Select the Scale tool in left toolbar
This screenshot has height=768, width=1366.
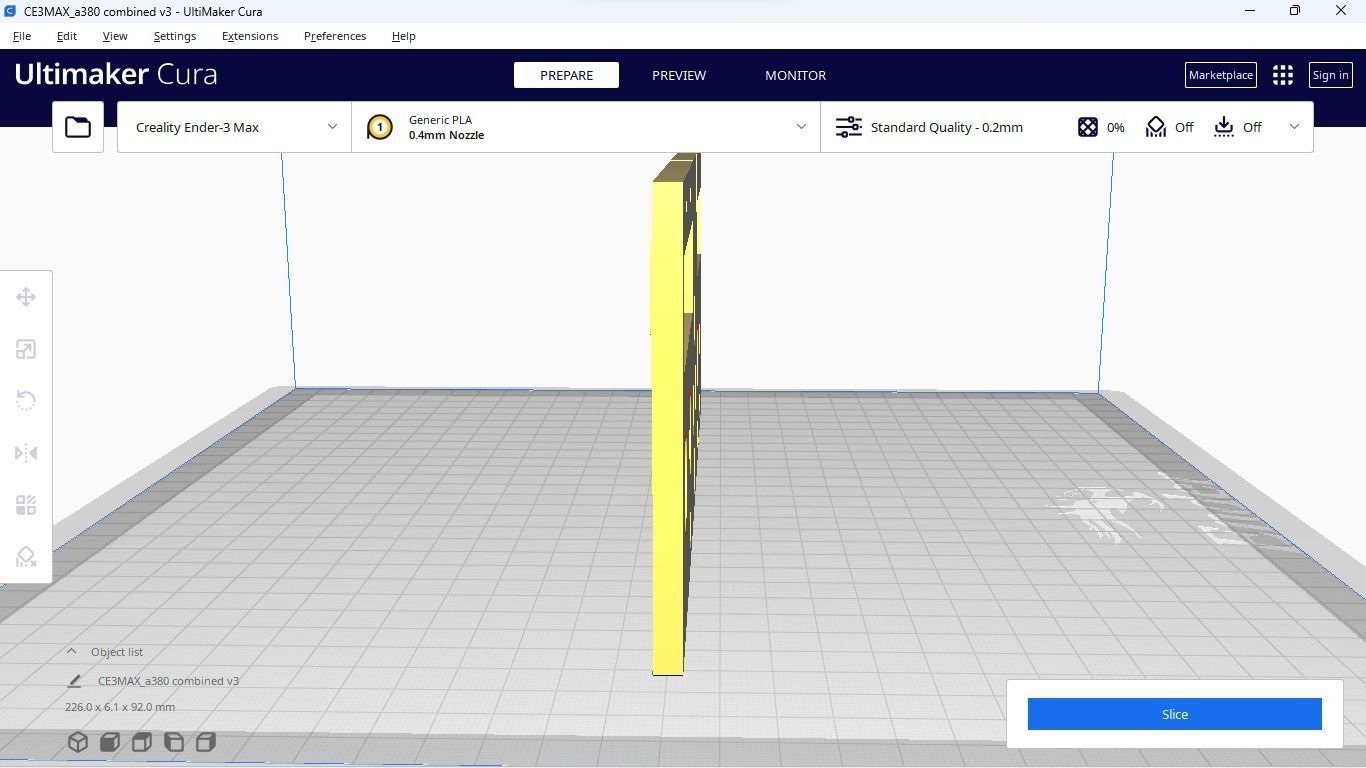pyautogui.click(x=26, y=349)
